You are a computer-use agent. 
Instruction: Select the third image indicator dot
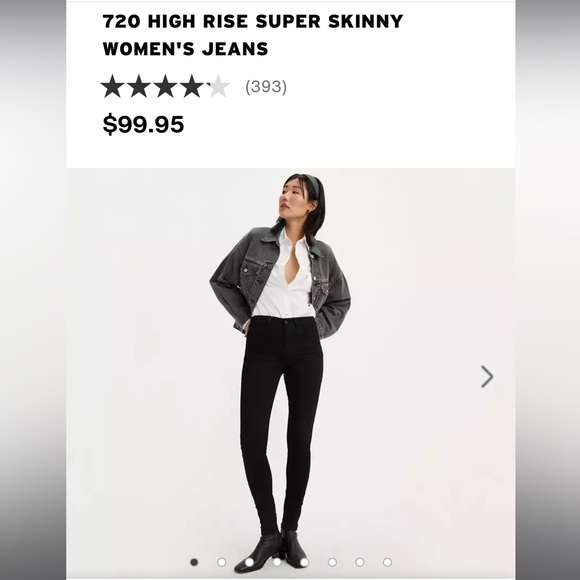coord(249,562)
